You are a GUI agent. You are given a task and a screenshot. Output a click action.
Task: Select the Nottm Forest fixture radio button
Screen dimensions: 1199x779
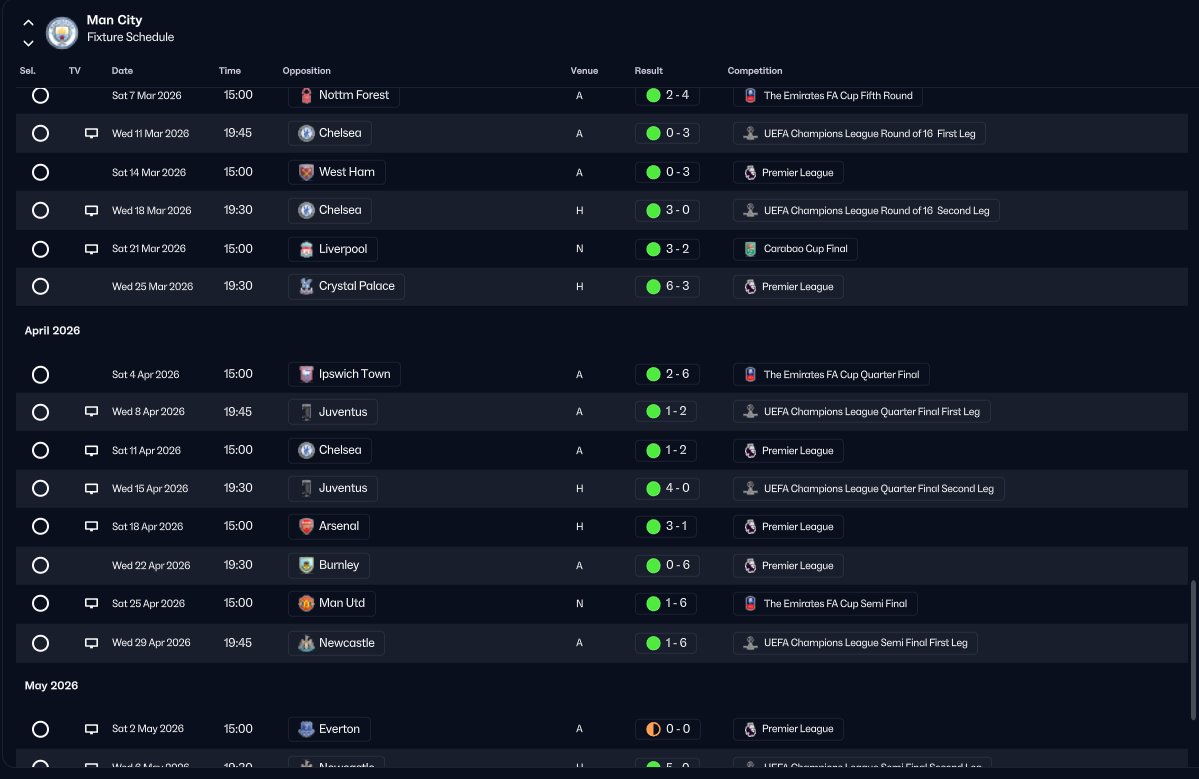tap(41, 96)
